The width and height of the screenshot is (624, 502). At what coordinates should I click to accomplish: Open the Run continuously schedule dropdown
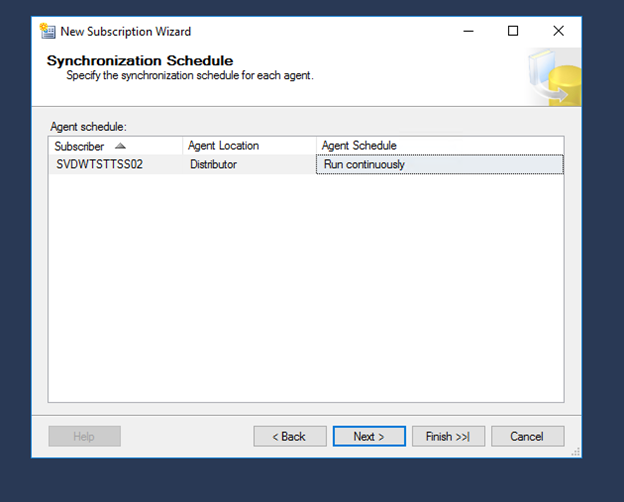click(x=440, y=164)
